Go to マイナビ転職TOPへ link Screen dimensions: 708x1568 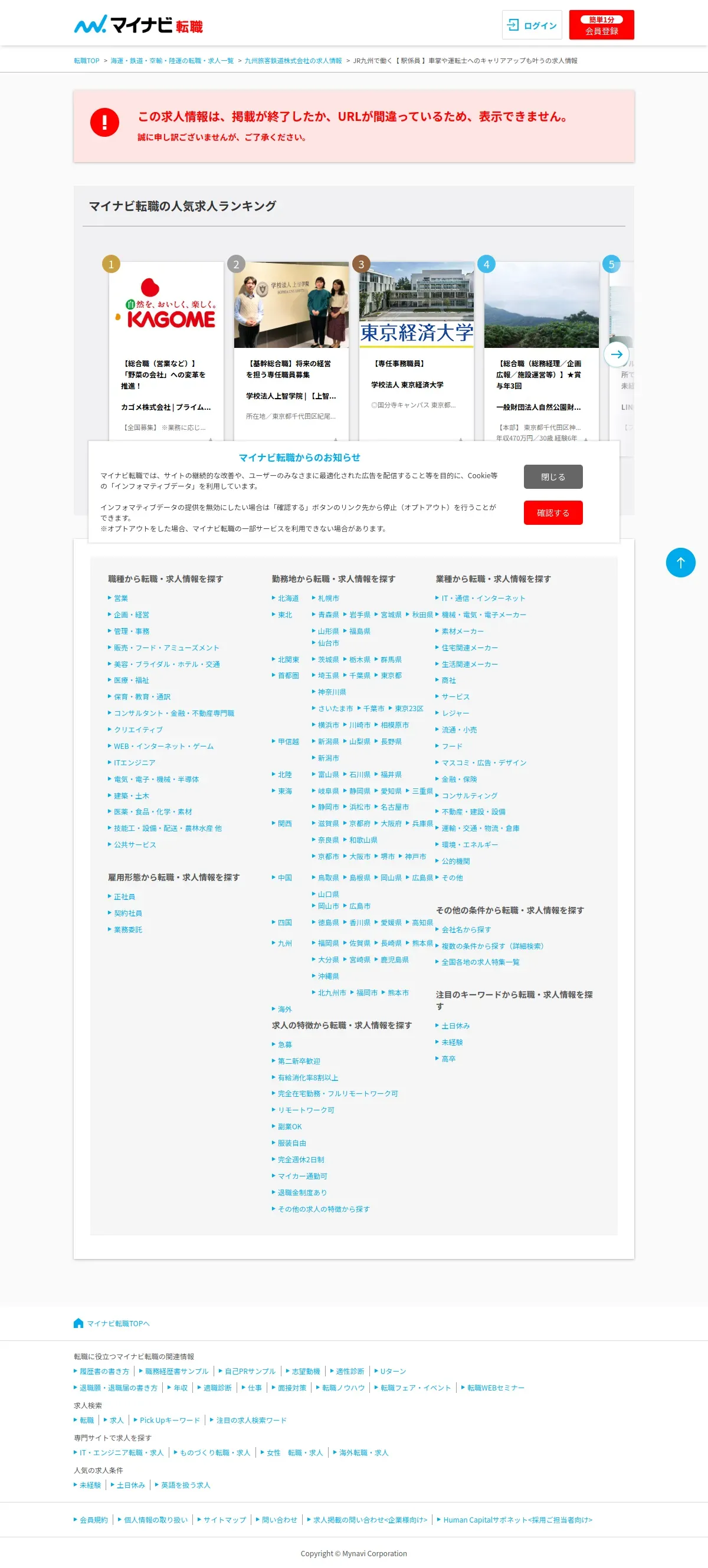click(x=117, y=1323)
